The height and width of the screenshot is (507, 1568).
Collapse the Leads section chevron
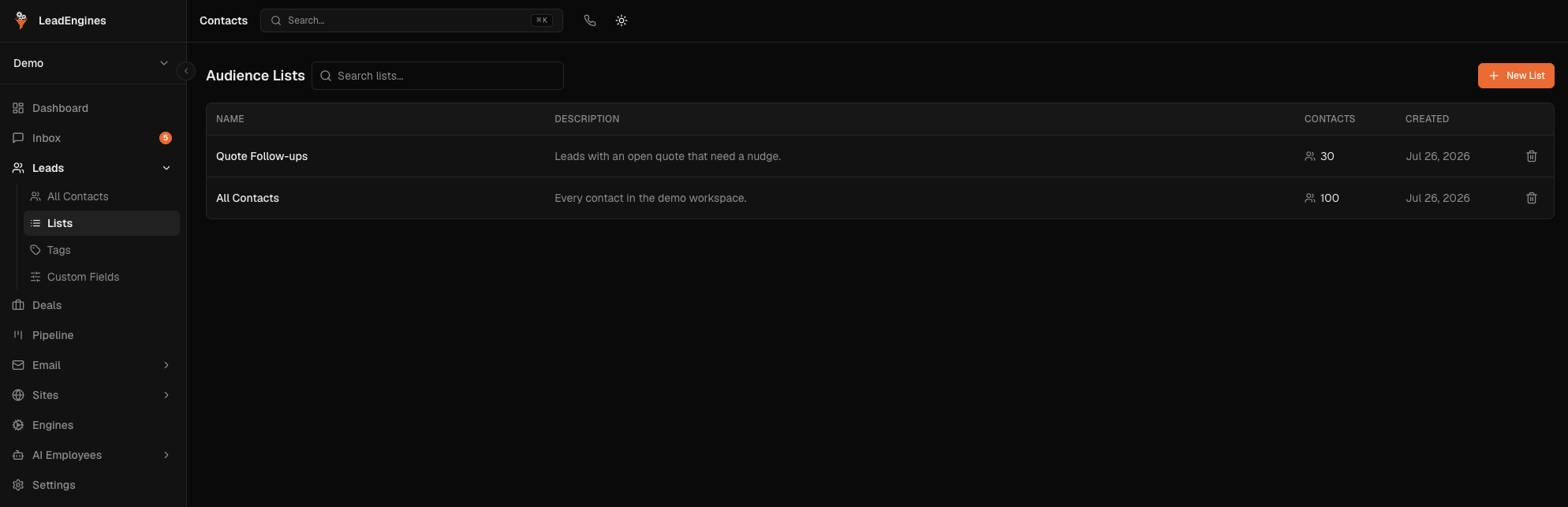[x=166, y=168]
